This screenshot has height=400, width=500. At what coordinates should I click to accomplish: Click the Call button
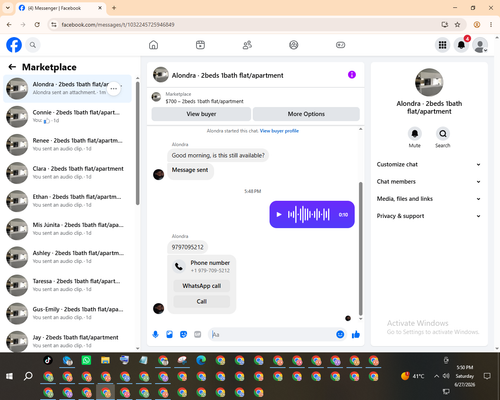(202, 301)
